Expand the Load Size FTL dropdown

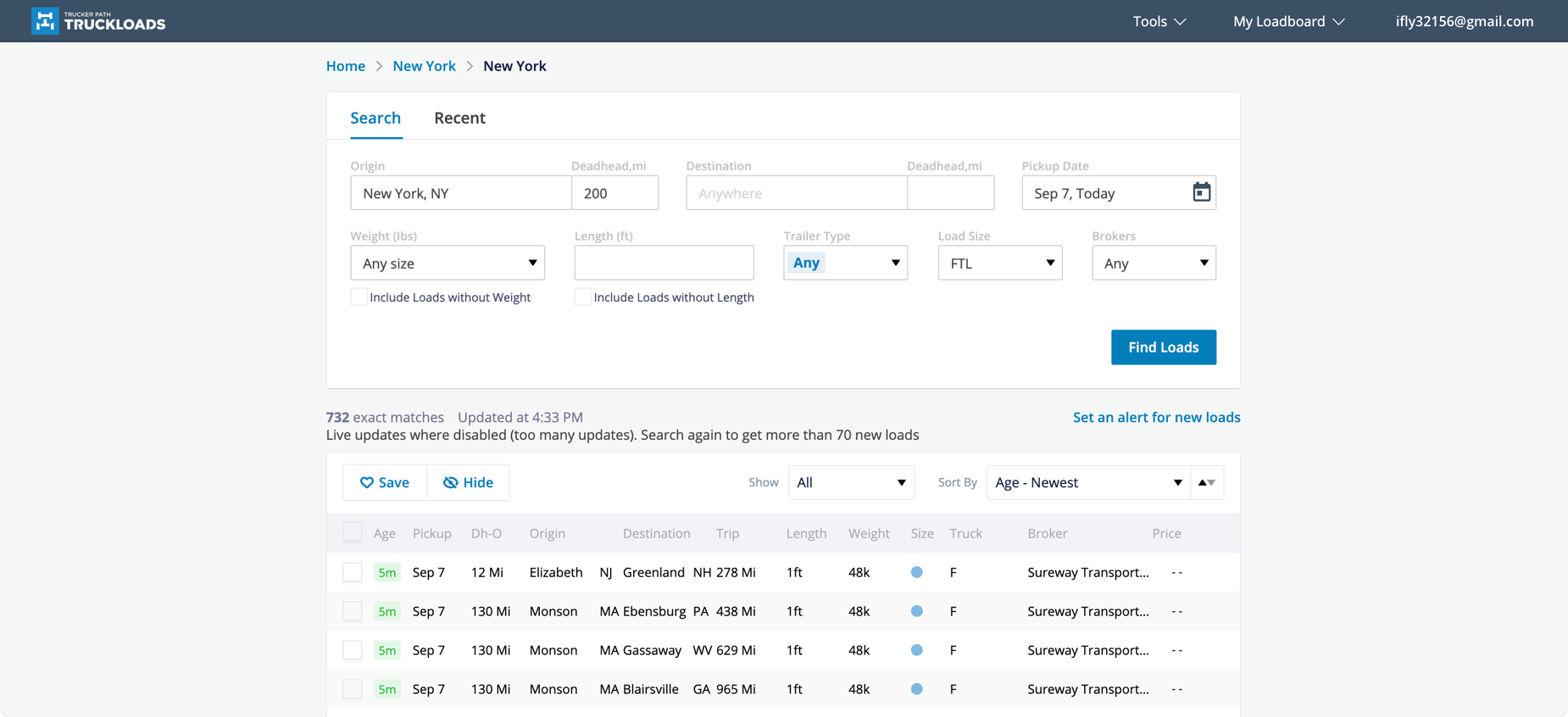pos(999,263)
